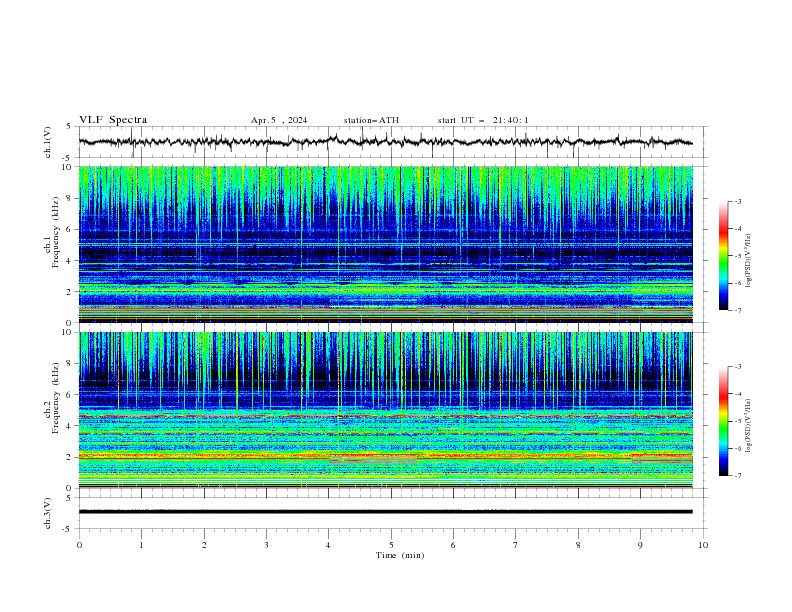Click the "start UT = 21:40:1" header text
The height and width of the screenshot is (612, 792).
(483, 120)
